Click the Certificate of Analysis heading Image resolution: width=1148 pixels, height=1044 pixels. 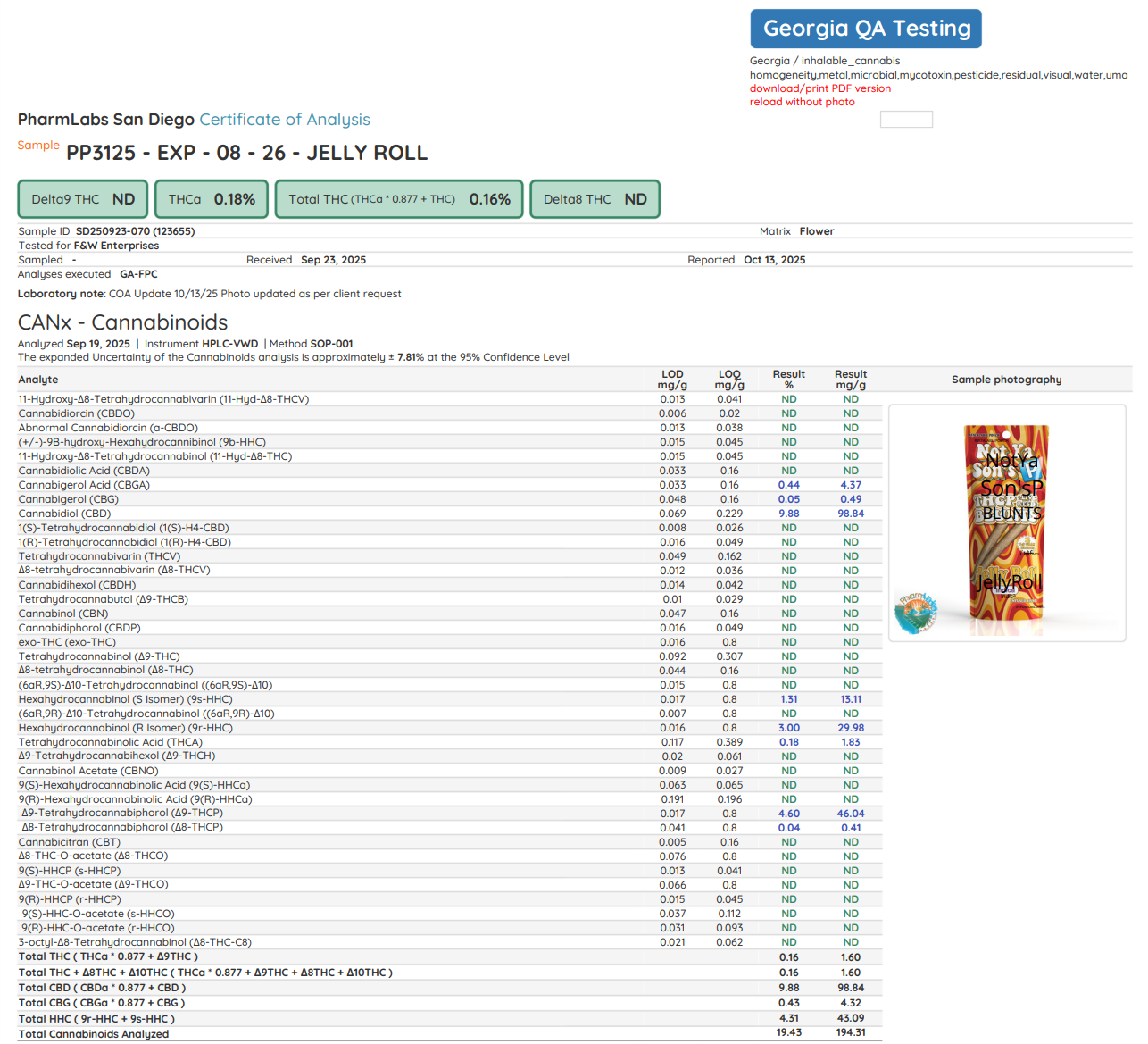click(x=284, y=120)
